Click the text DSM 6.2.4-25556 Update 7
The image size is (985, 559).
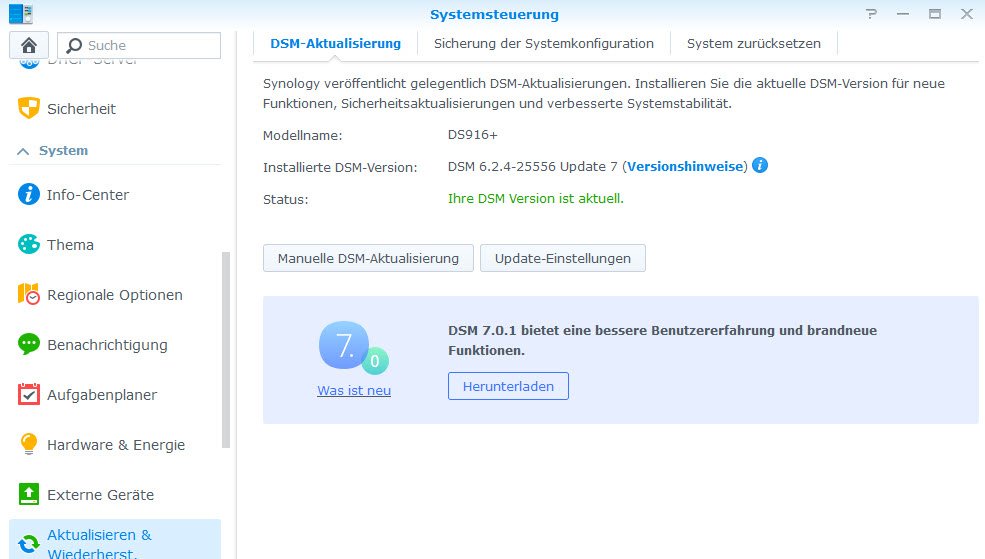pyautogui.click(x=533, y=166)
